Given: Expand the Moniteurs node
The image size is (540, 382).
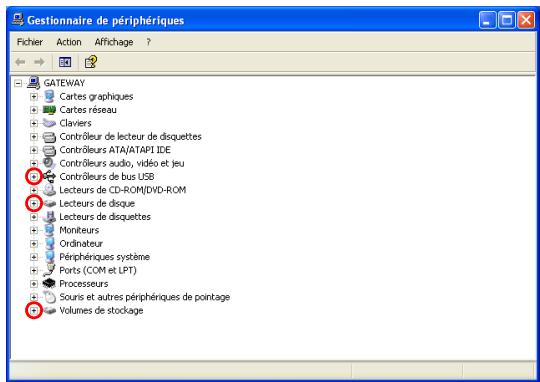Looking at the screenshot, I should pyautogui.click(x=34, y=230).
